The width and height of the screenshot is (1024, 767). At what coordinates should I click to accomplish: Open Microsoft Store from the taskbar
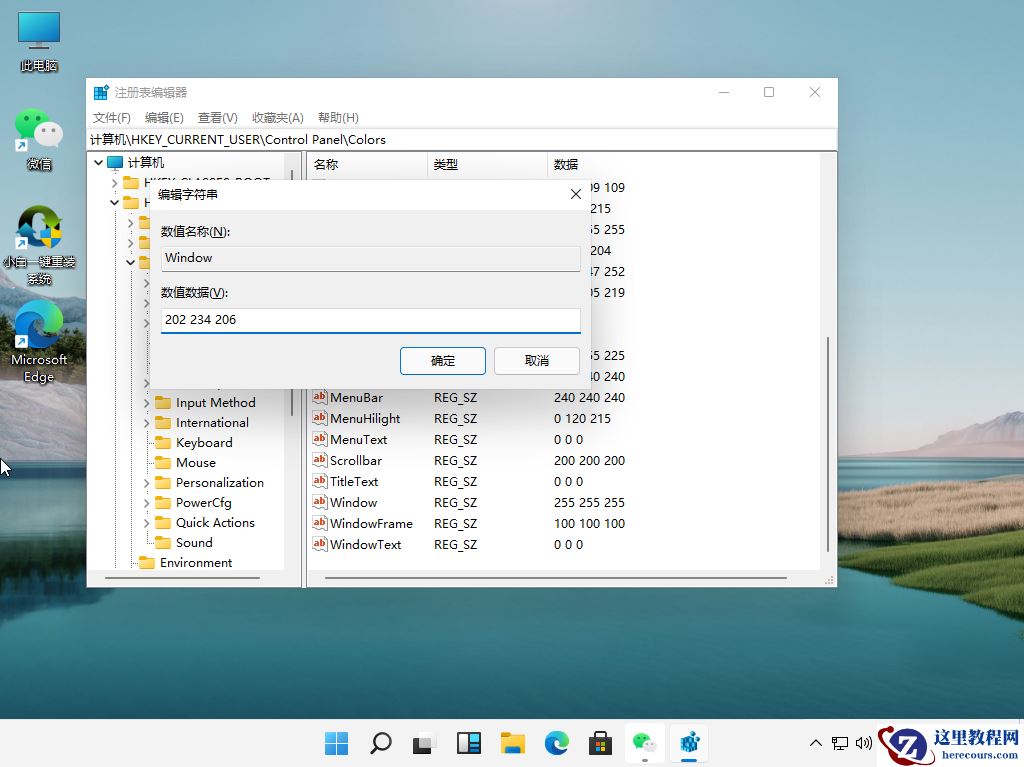[x=599, y=743]
